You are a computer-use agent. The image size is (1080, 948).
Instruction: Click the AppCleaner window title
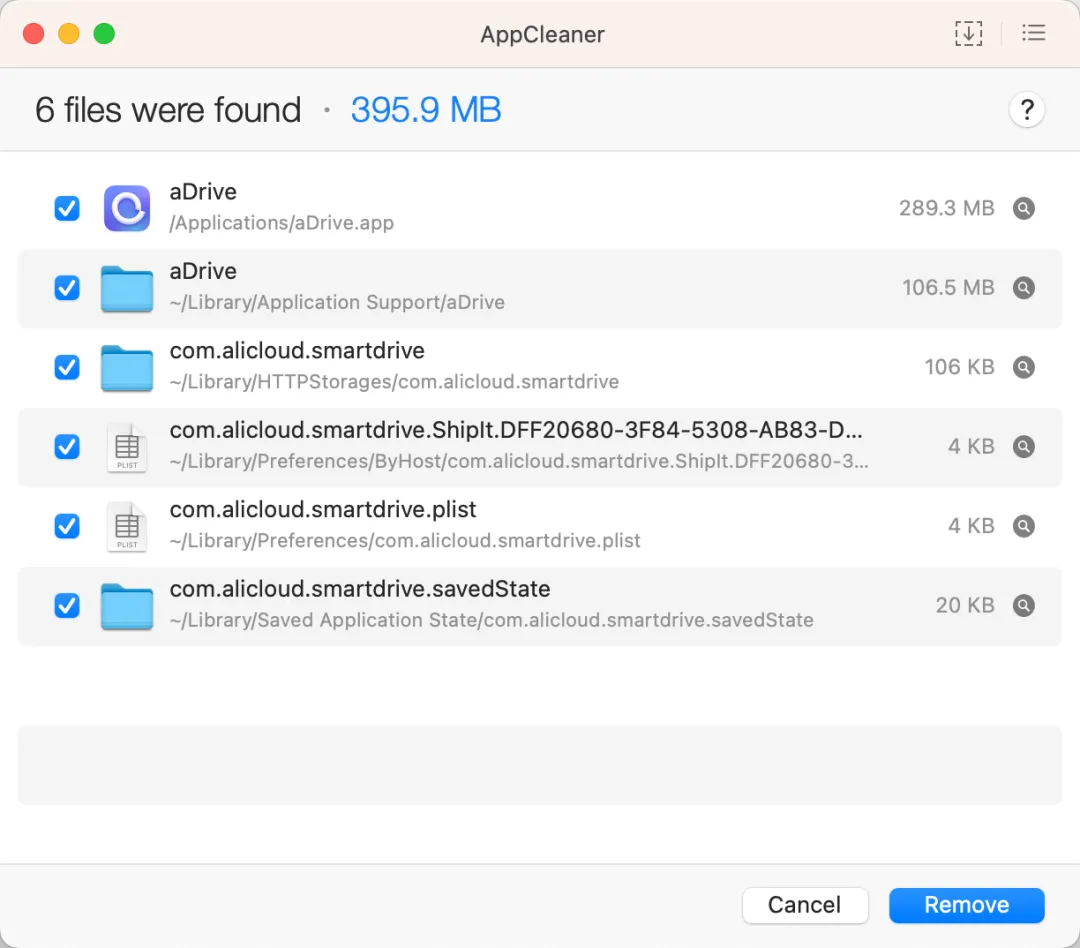[542, 34]
